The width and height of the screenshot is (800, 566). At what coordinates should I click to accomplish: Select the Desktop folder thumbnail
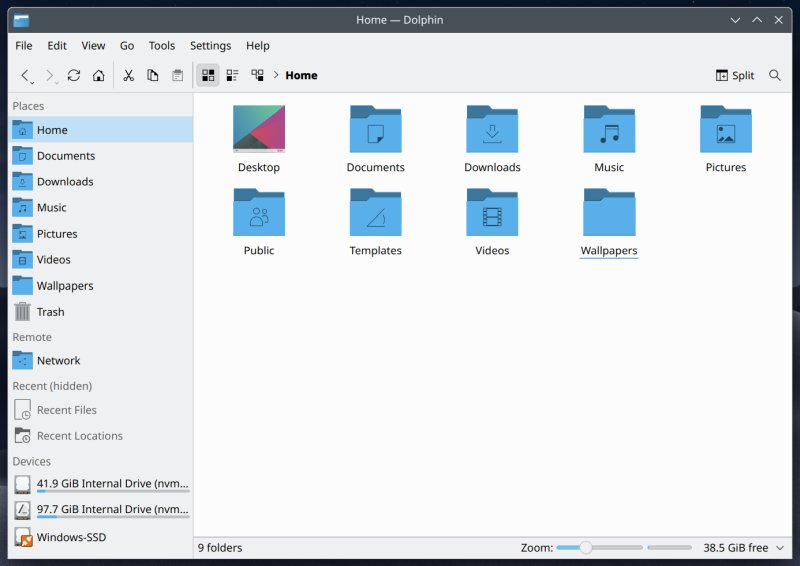click(x=259, y=130)
